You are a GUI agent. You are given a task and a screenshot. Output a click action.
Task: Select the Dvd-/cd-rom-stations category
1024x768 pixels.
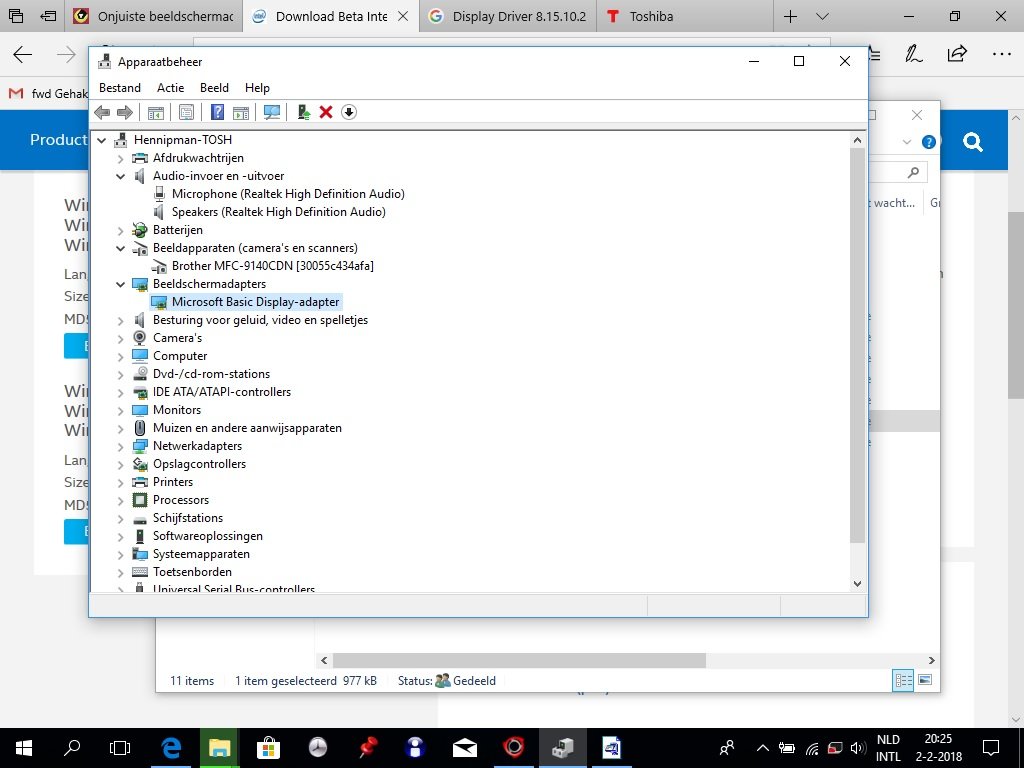[x=212, y=374]
